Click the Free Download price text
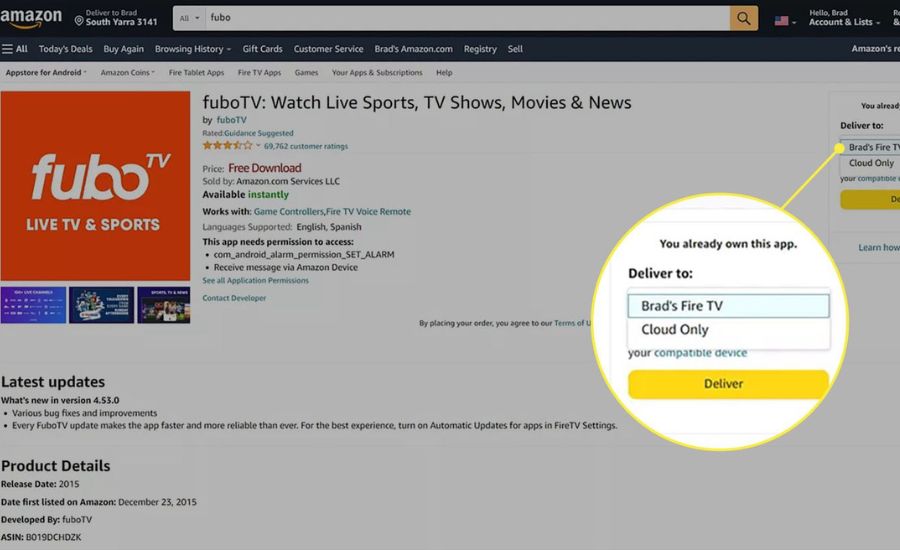The height and width of the screenshot is (550, 900). click(265, 168)
